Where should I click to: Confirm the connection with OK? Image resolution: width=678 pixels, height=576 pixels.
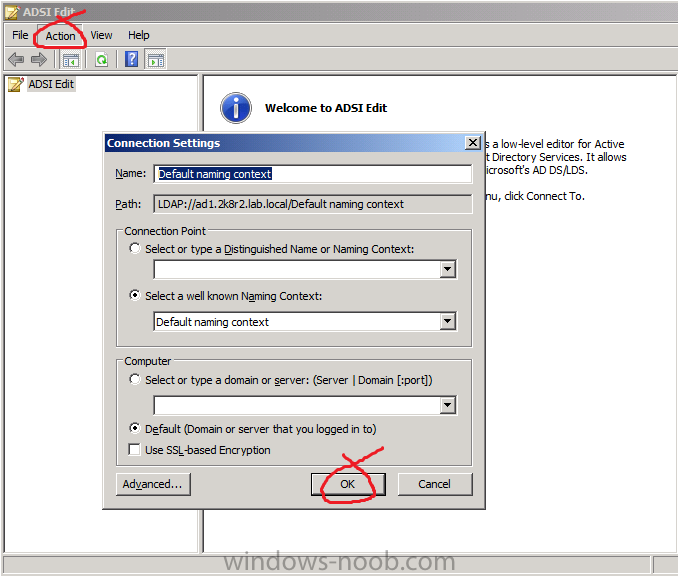tap(348, 484)
